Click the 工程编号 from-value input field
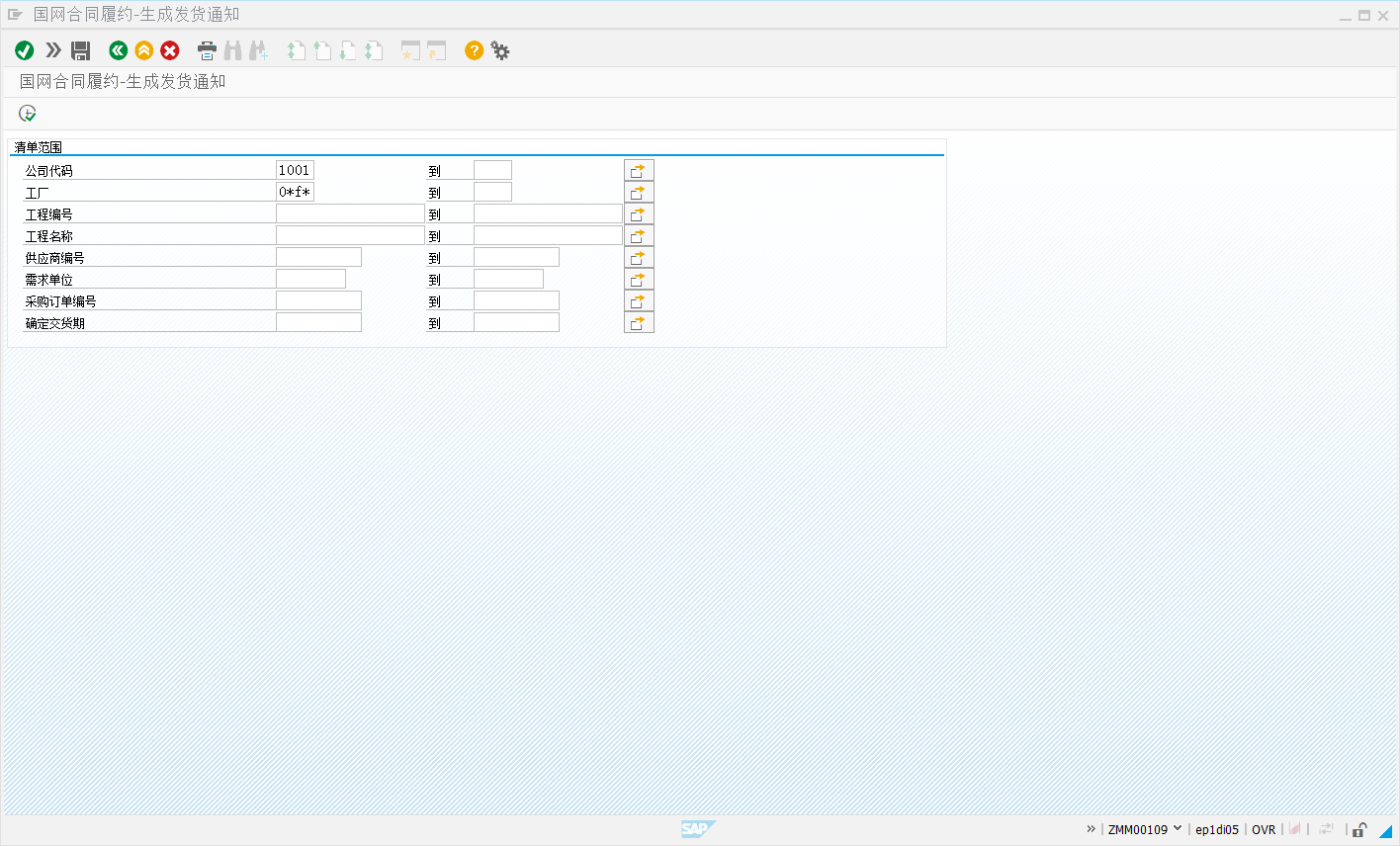 [x=350, y=213]
